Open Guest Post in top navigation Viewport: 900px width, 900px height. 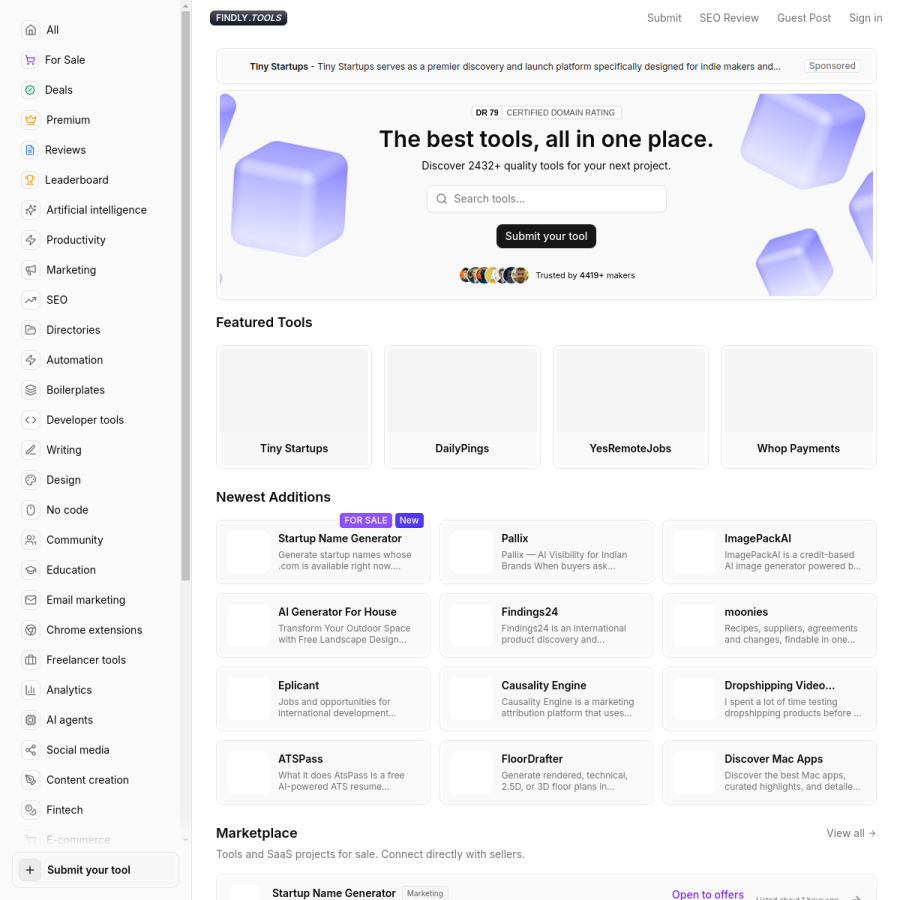[804, 18]
